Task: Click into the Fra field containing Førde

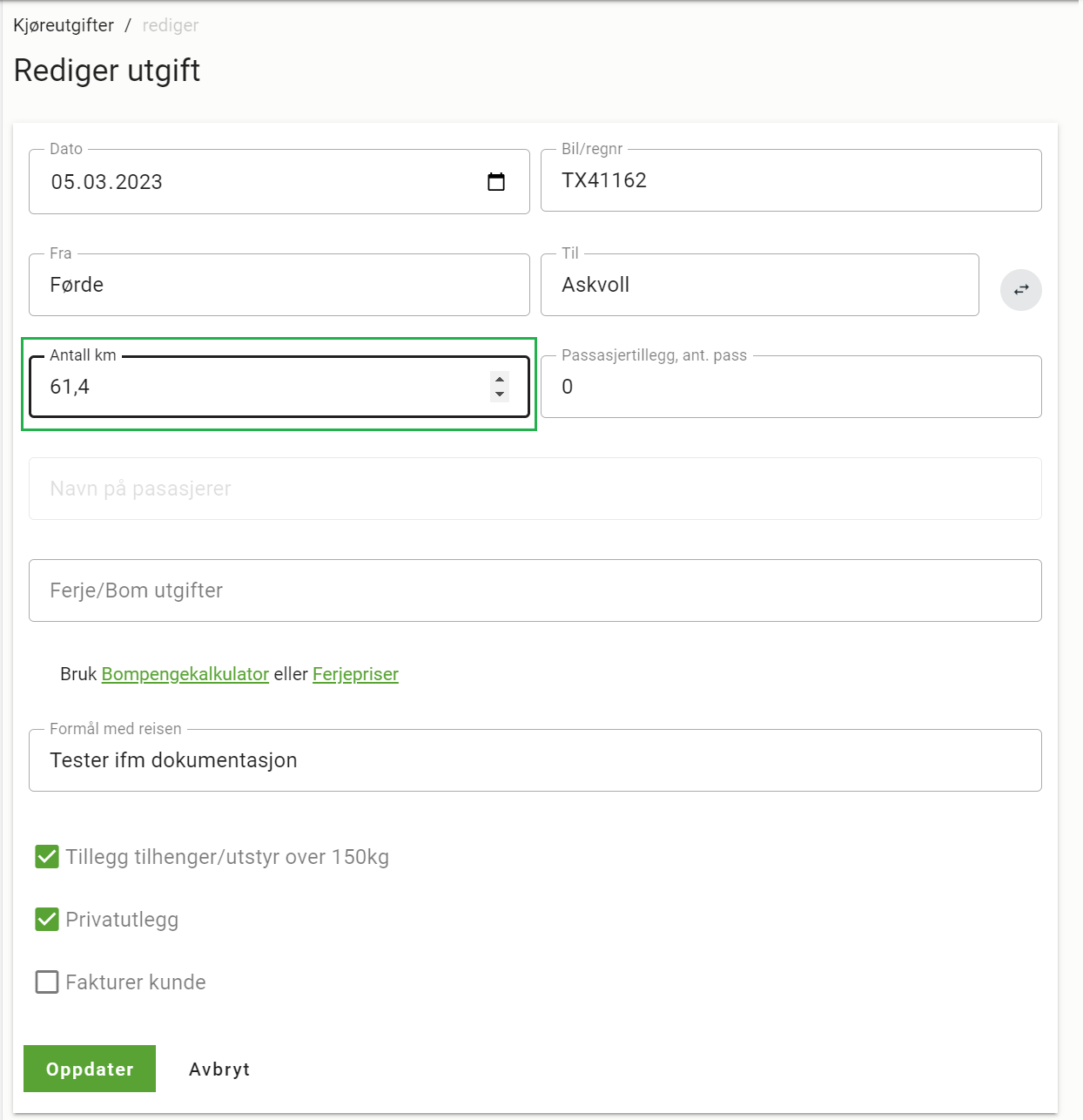Action: (x=279, y=285)
